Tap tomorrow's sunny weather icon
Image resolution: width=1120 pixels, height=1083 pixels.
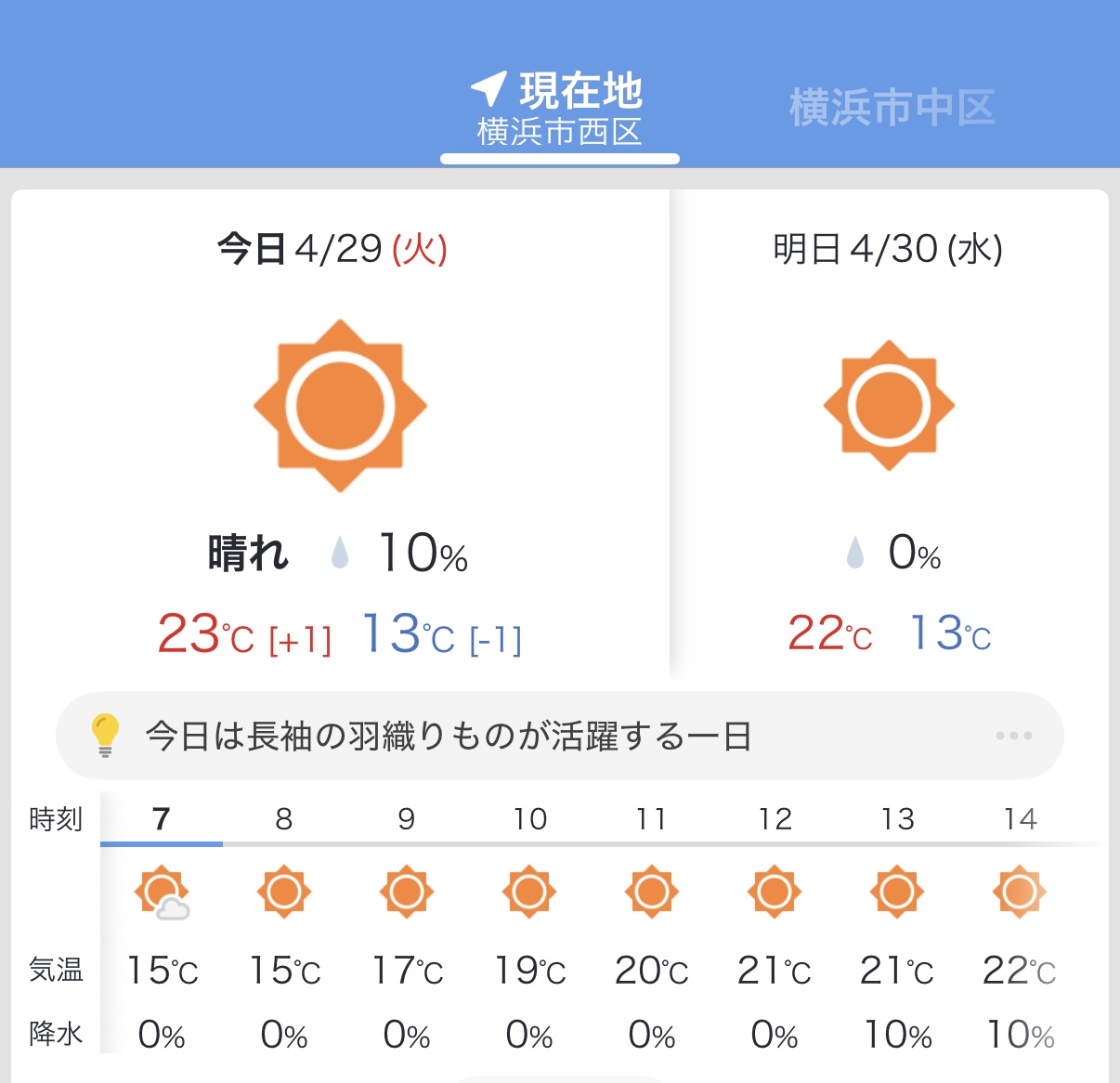coord(889,406)
